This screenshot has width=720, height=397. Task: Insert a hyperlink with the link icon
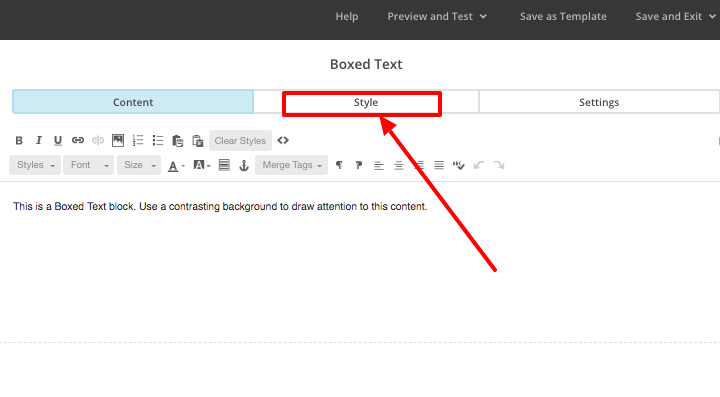[78, 140]
